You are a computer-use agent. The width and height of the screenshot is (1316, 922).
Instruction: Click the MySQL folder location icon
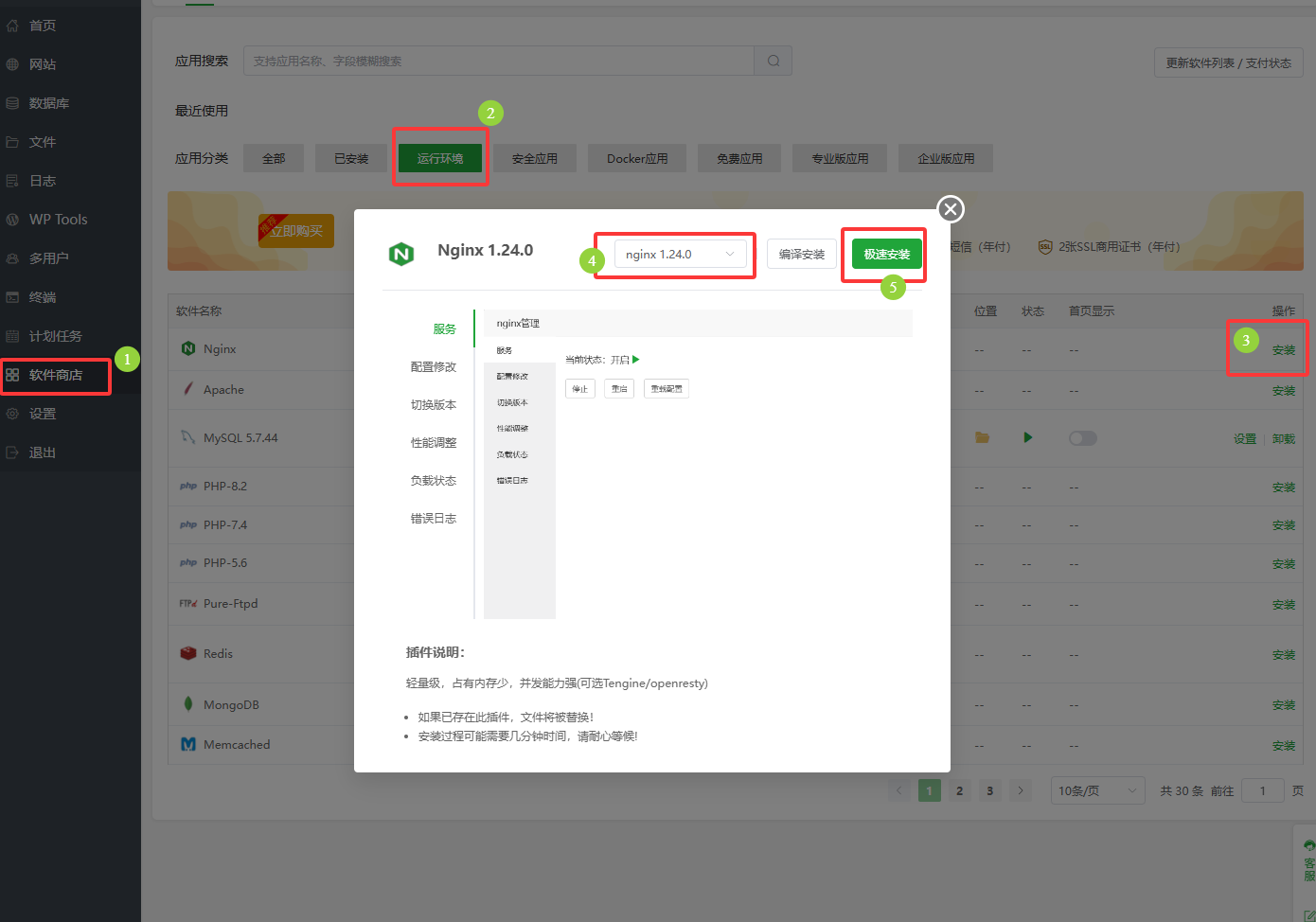point(982,437)
